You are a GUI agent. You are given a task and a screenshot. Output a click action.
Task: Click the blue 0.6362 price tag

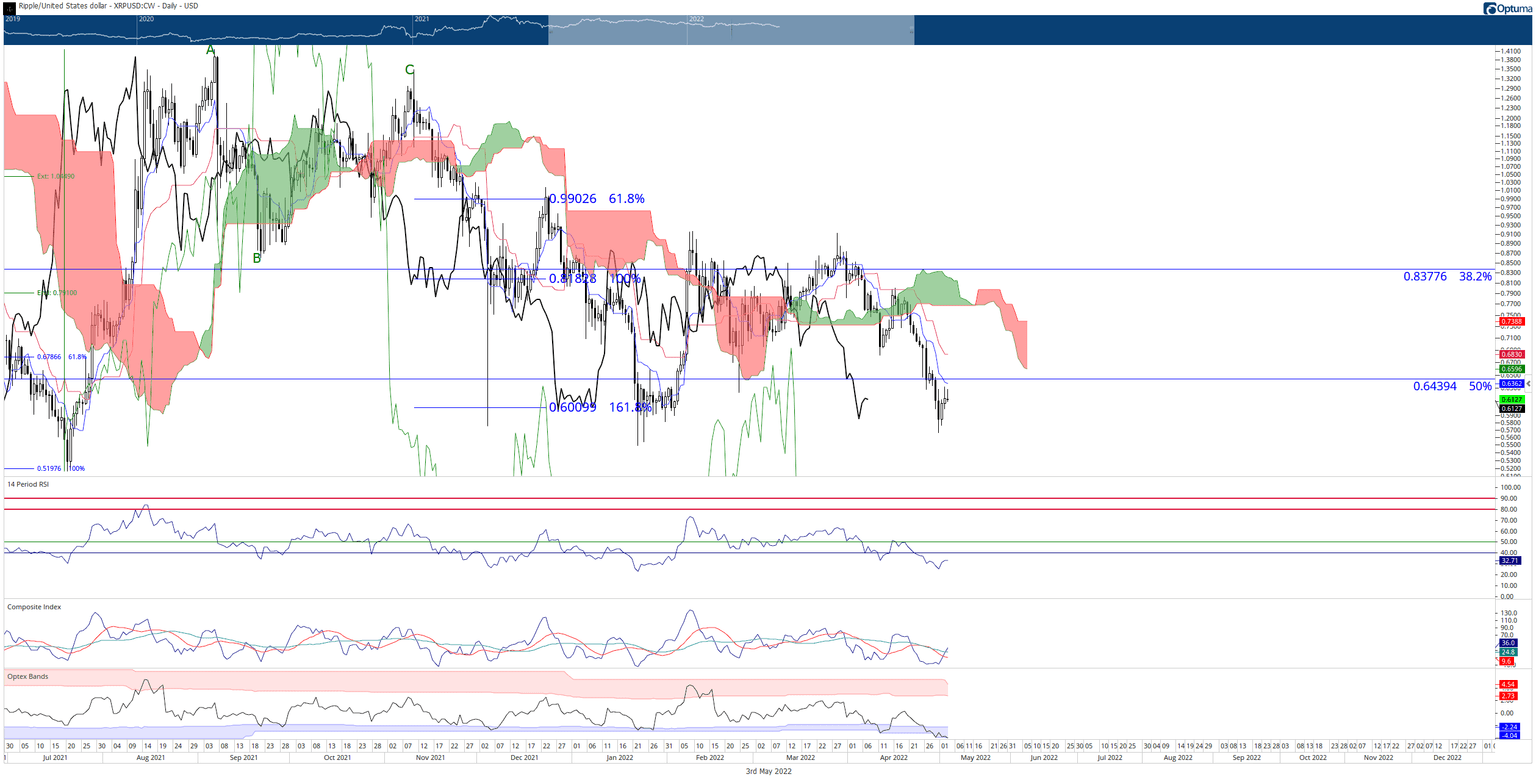1510,383
